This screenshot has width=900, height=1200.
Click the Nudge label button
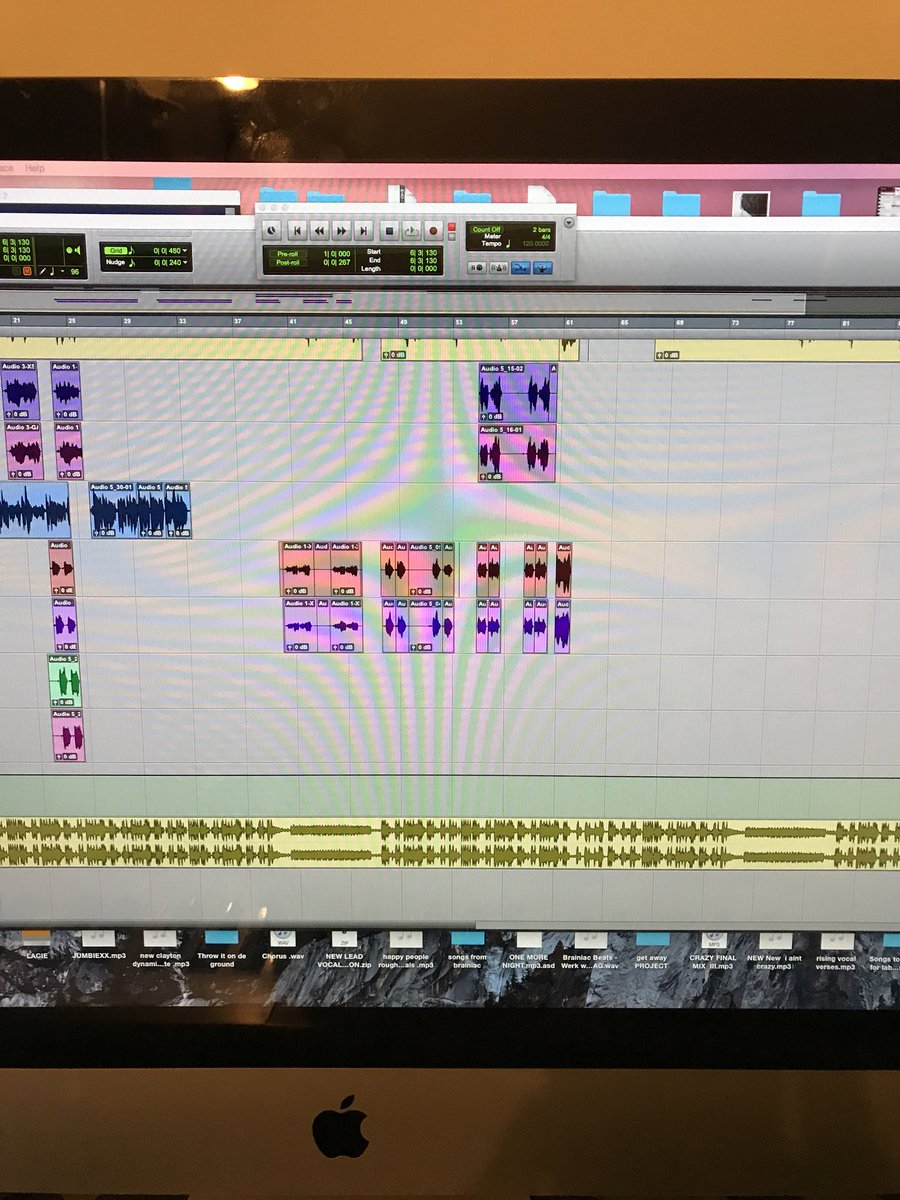click(116, 262)
